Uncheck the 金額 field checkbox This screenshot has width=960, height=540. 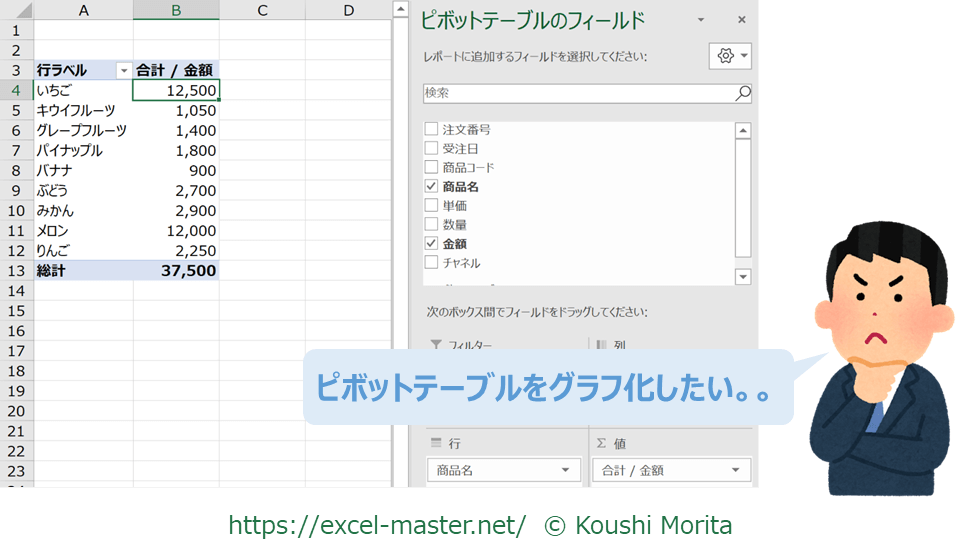[x=431, y=244]
